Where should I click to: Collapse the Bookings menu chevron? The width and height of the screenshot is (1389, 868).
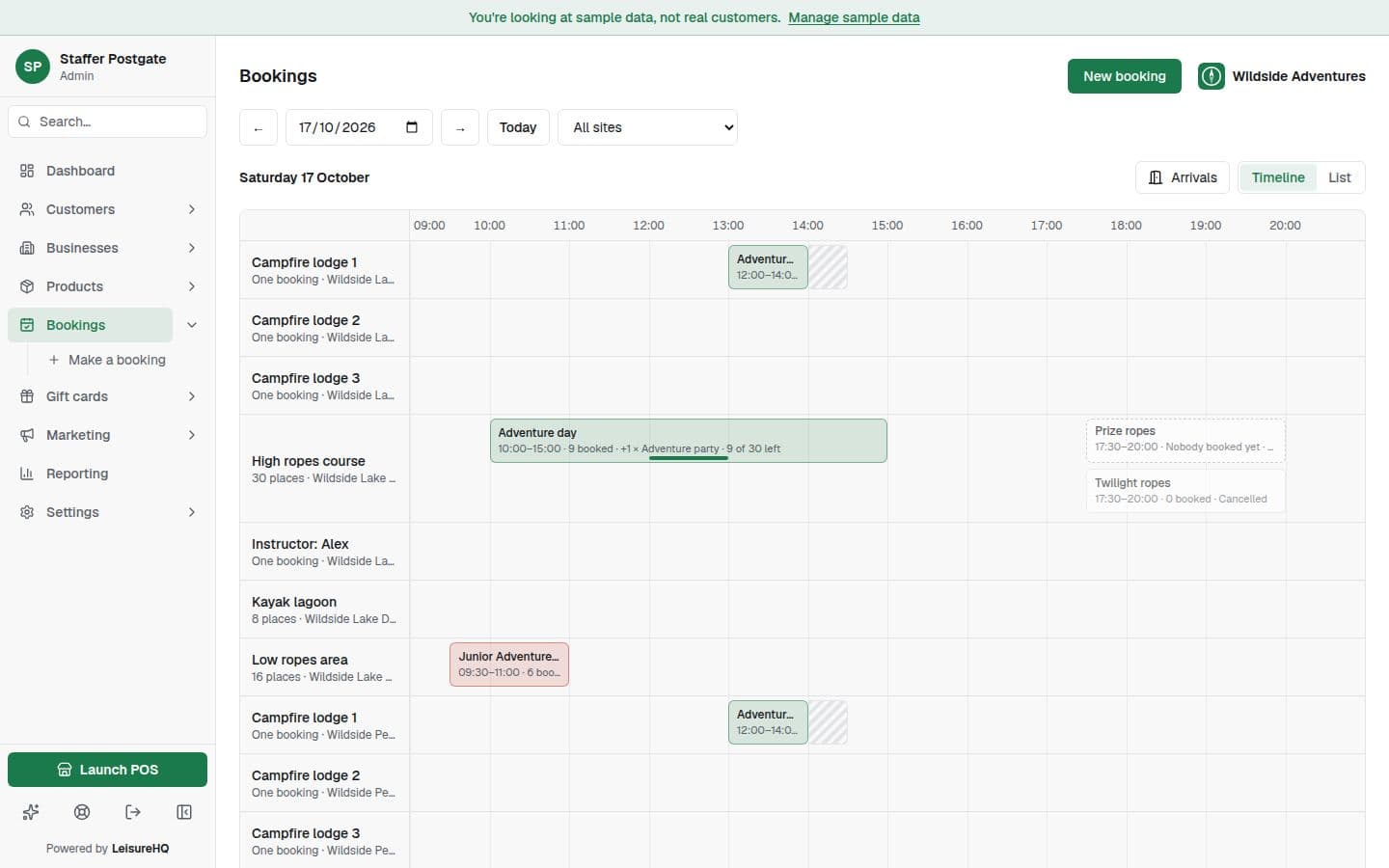click(x=192, y=325)
